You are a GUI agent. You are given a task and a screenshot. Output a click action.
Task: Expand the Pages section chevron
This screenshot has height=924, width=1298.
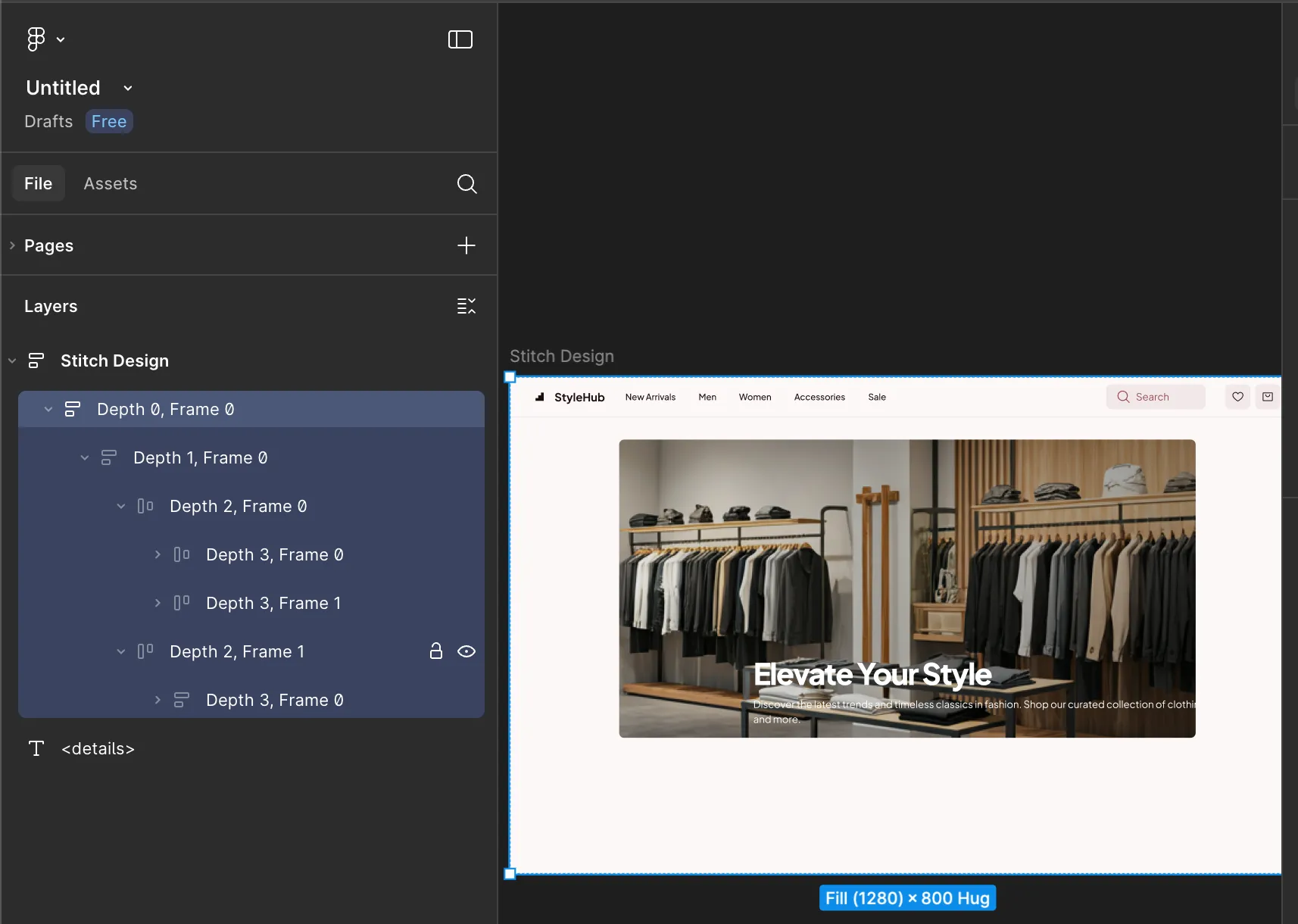(12, 245)
